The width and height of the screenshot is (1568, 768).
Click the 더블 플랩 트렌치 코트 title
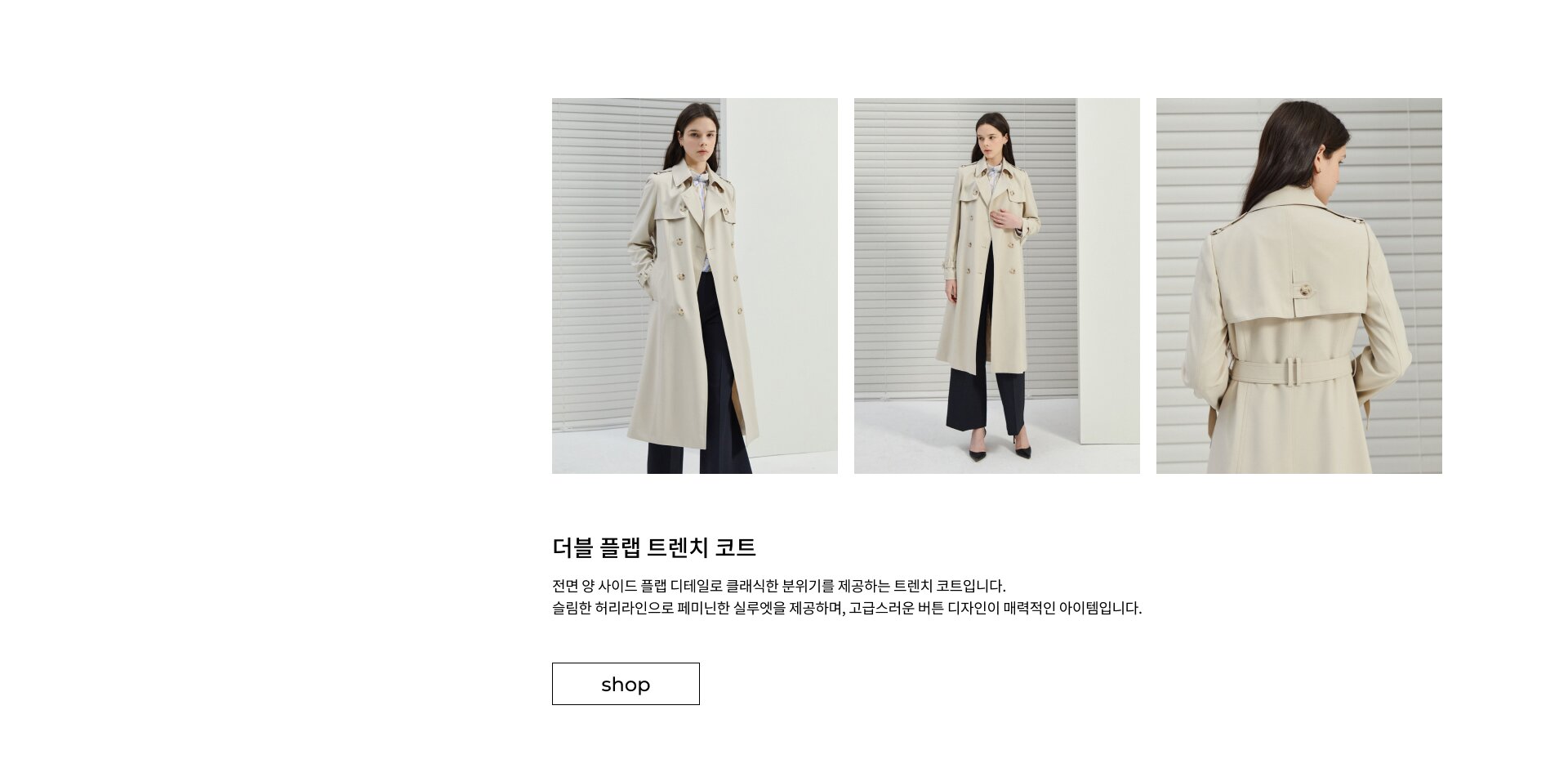click(x=654, y=547)
